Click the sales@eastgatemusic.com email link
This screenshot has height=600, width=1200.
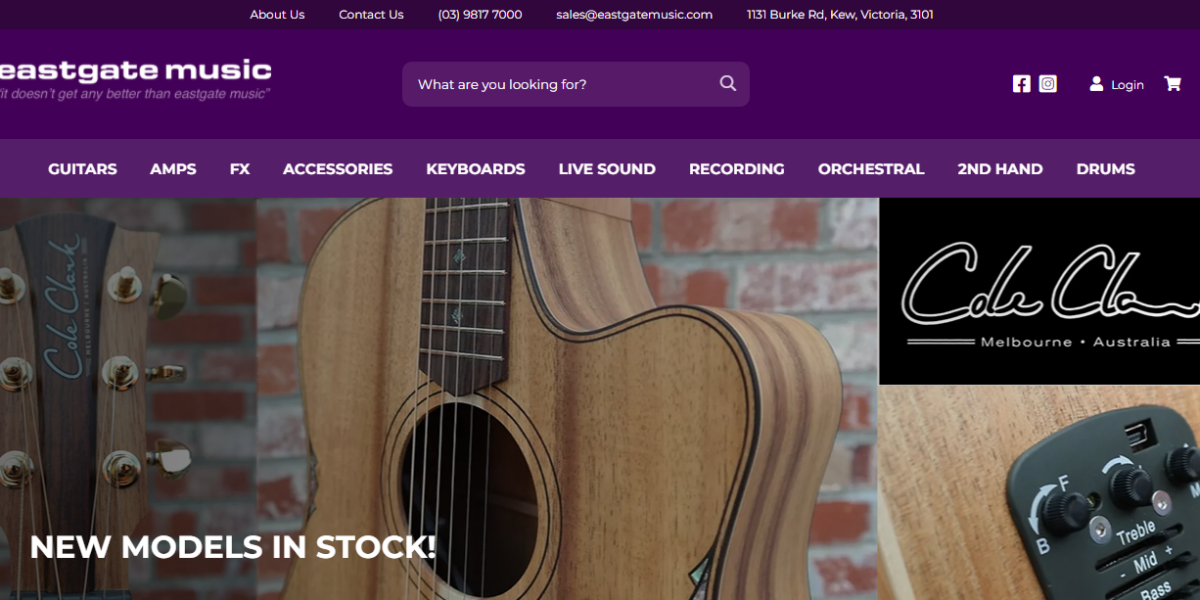(x=634, y=14)
